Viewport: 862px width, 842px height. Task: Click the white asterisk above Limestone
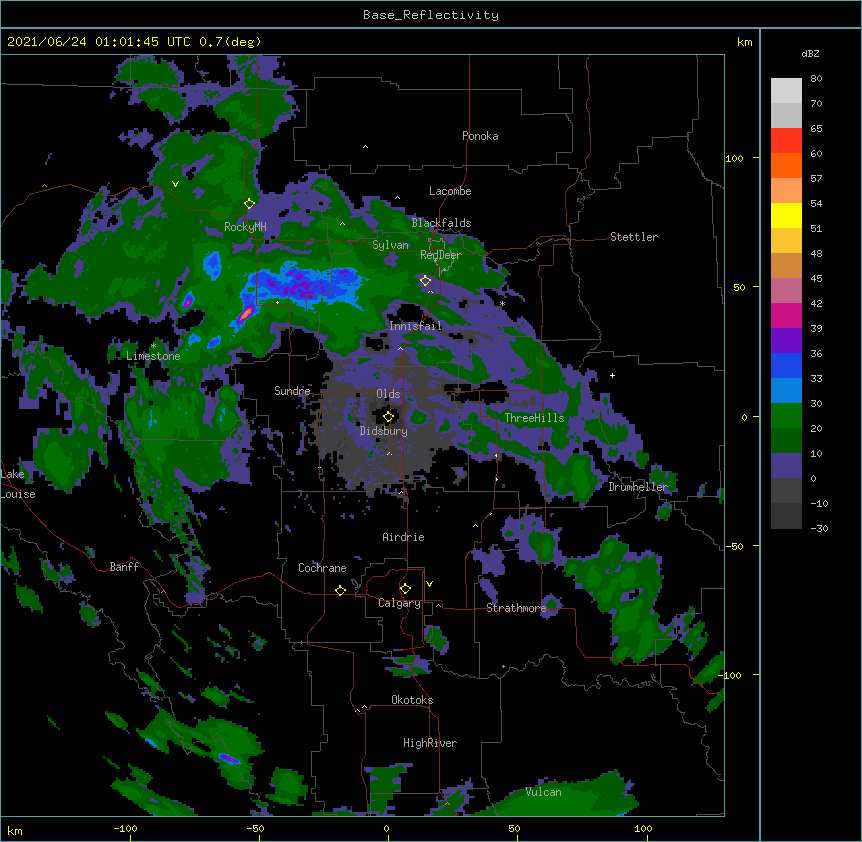point(153,346)
